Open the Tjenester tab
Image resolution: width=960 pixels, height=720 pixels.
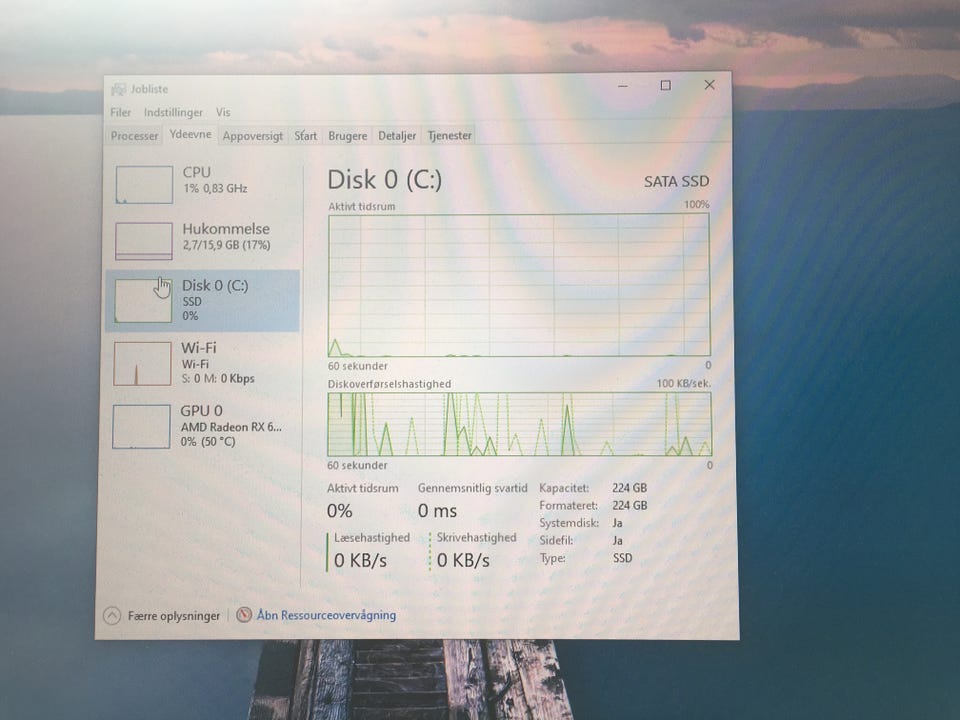coord(449,136)
